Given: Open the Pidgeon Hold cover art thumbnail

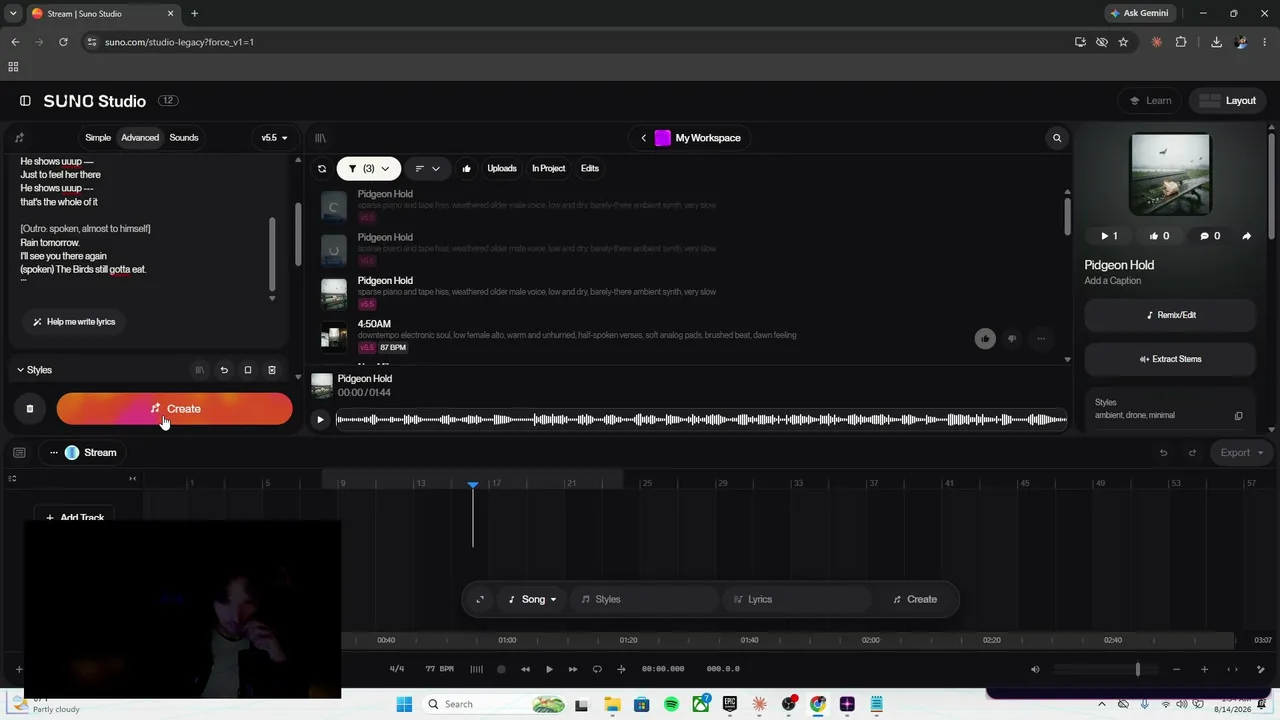Looking at the screenshot, I should (x=1170, y=174).
